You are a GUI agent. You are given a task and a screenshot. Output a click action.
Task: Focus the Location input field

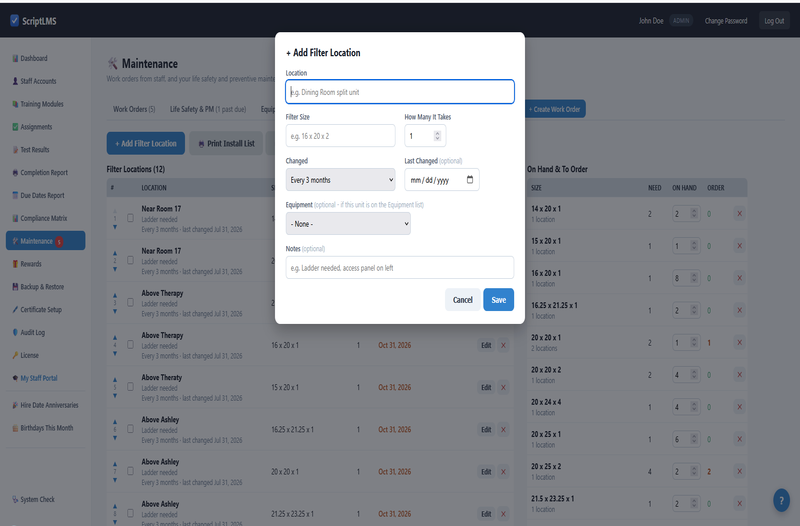400,92
